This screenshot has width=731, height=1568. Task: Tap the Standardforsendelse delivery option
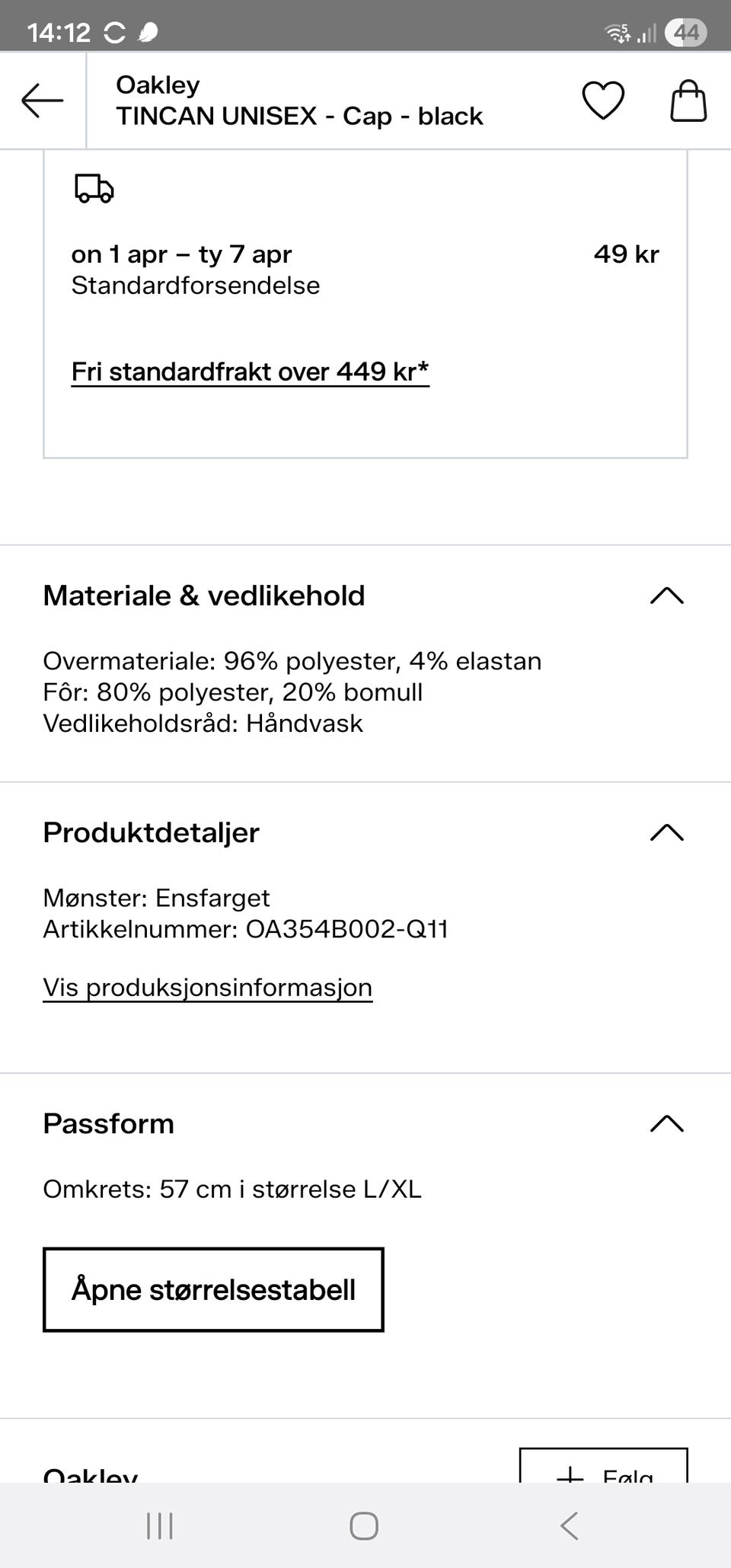click(195, 286)
